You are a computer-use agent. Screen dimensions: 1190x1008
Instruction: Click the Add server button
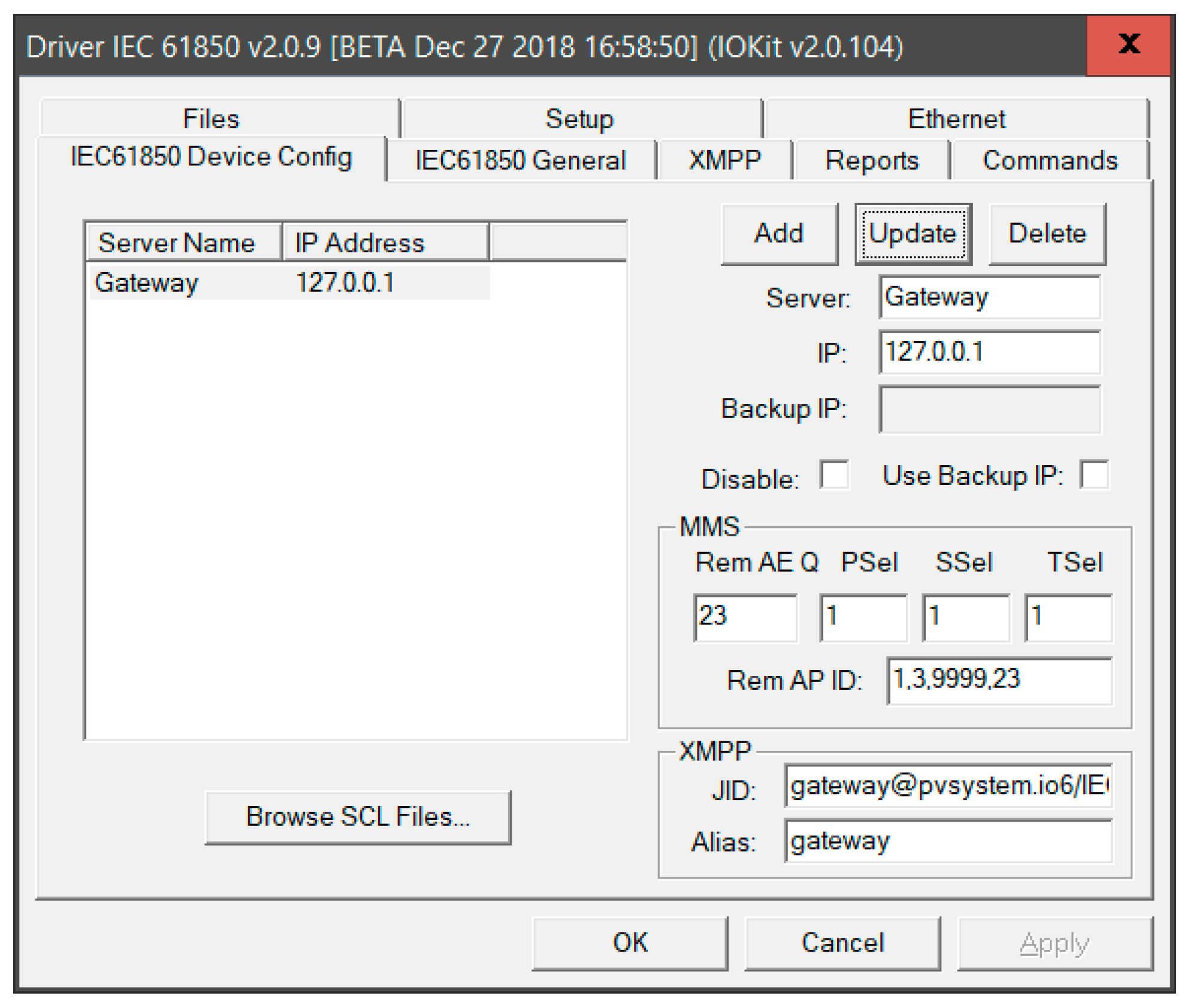click(x=778, y=233)
